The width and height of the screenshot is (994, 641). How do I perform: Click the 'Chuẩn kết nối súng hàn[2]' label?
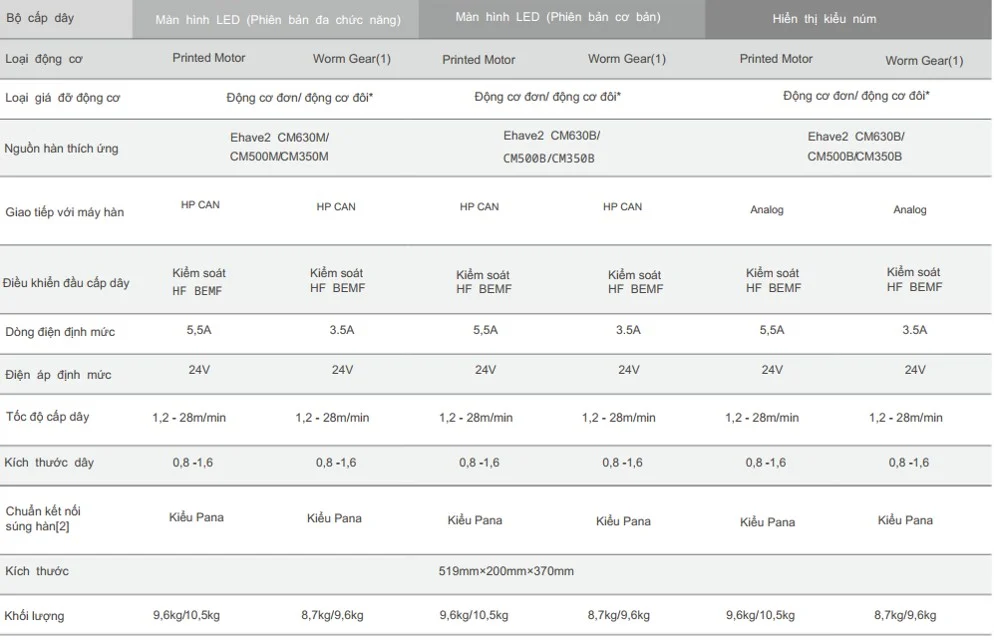(x=43, y=518)
